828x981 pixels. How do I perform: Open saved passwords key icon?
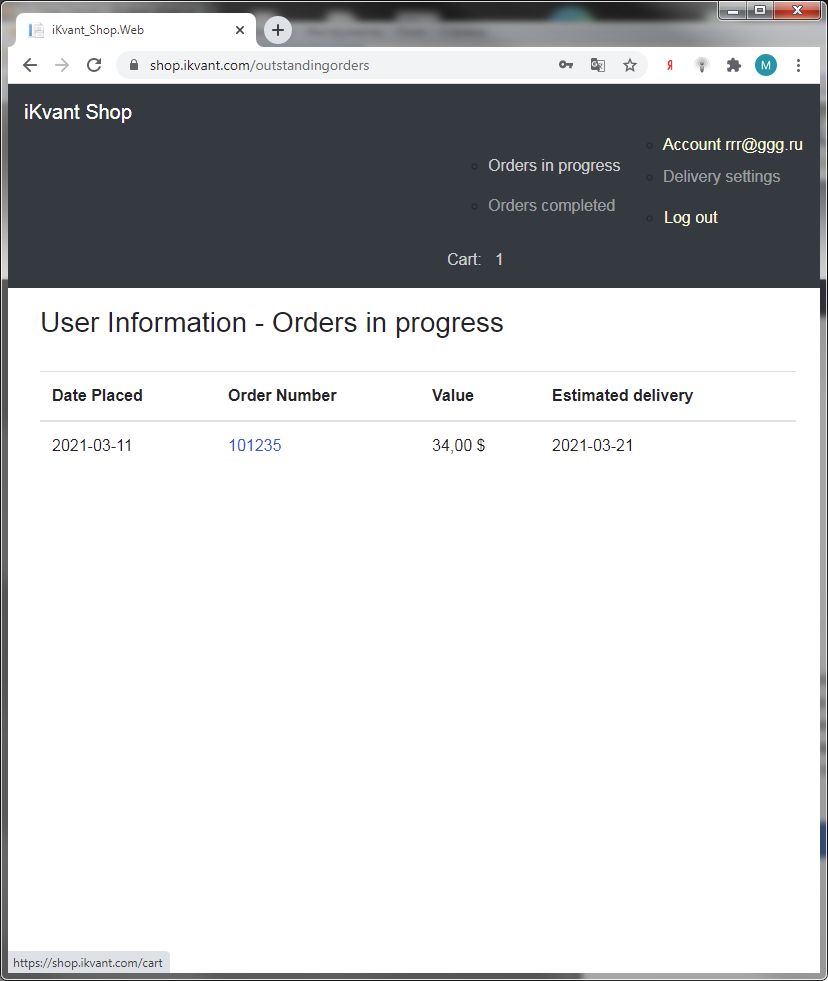point(565,65)
